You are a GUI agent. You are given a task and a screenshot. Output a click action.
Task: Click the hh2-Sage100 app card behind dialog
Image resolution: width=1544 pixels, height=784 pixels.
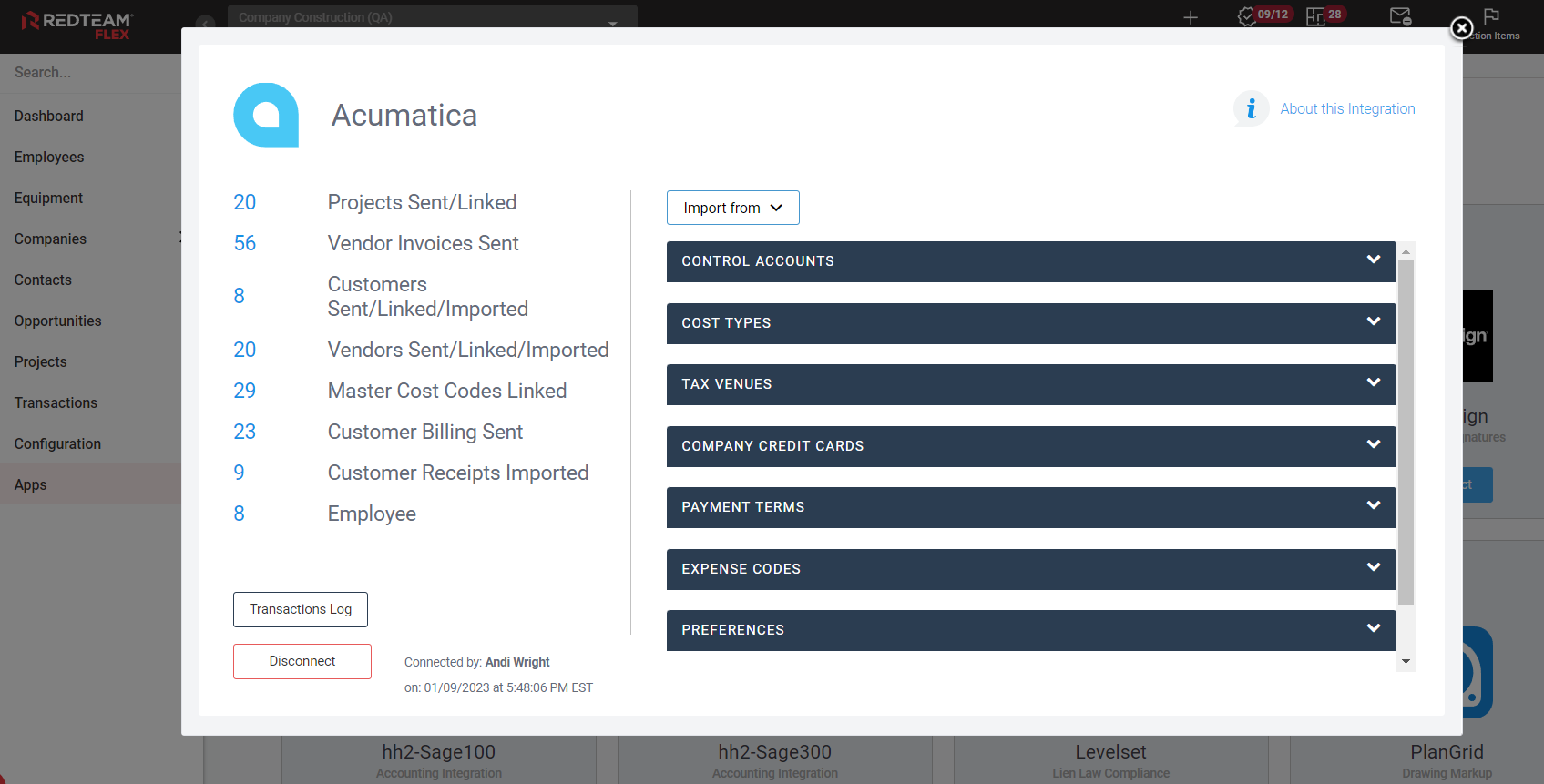pos(439,760)
